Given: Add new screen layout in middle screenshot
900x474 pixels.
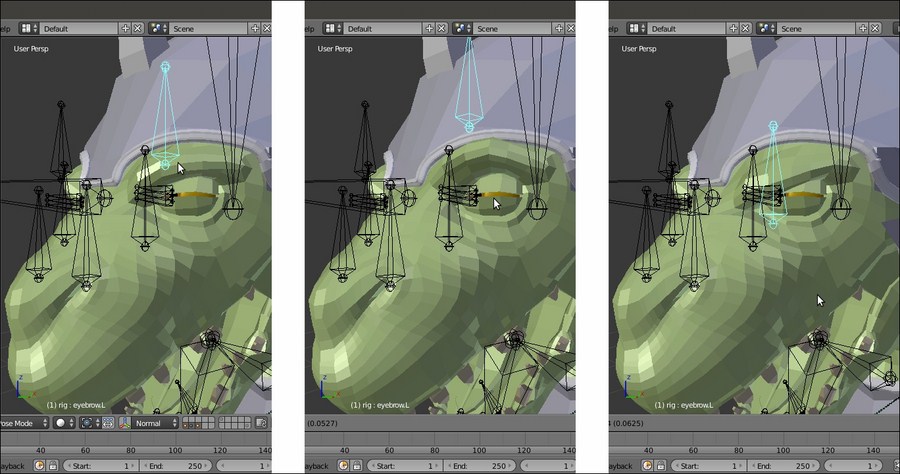Looking at the screenshot, I should point(429,28).
